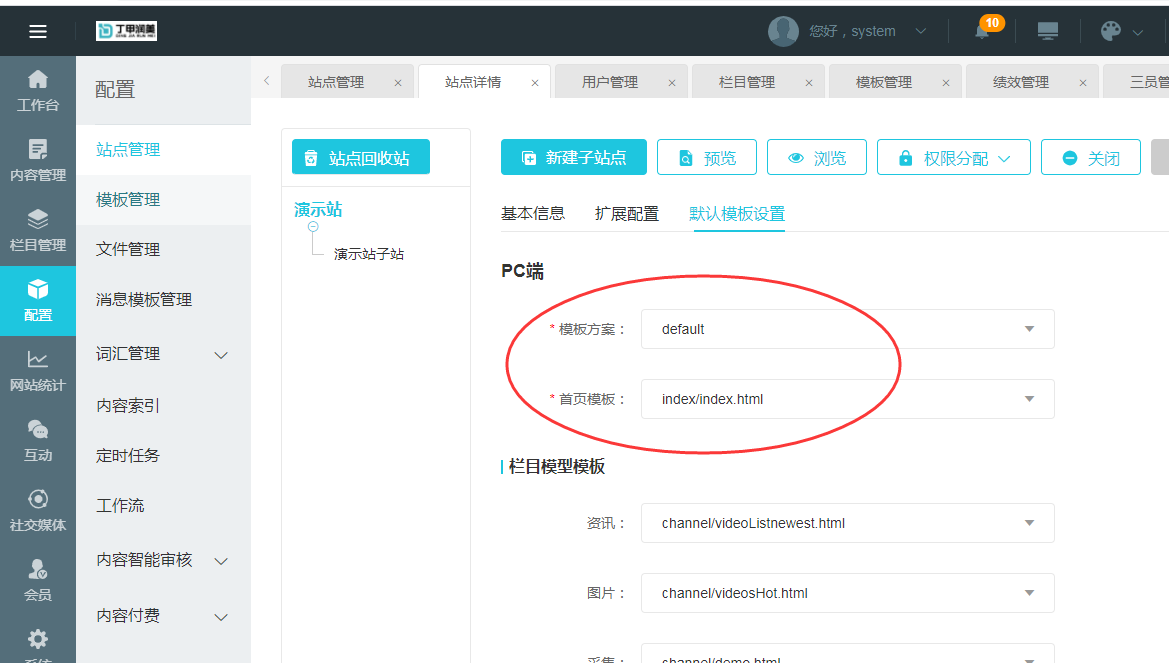Click the 关闭 button
This screenshot has height=663, width=1169.
tap(1091, 157)
